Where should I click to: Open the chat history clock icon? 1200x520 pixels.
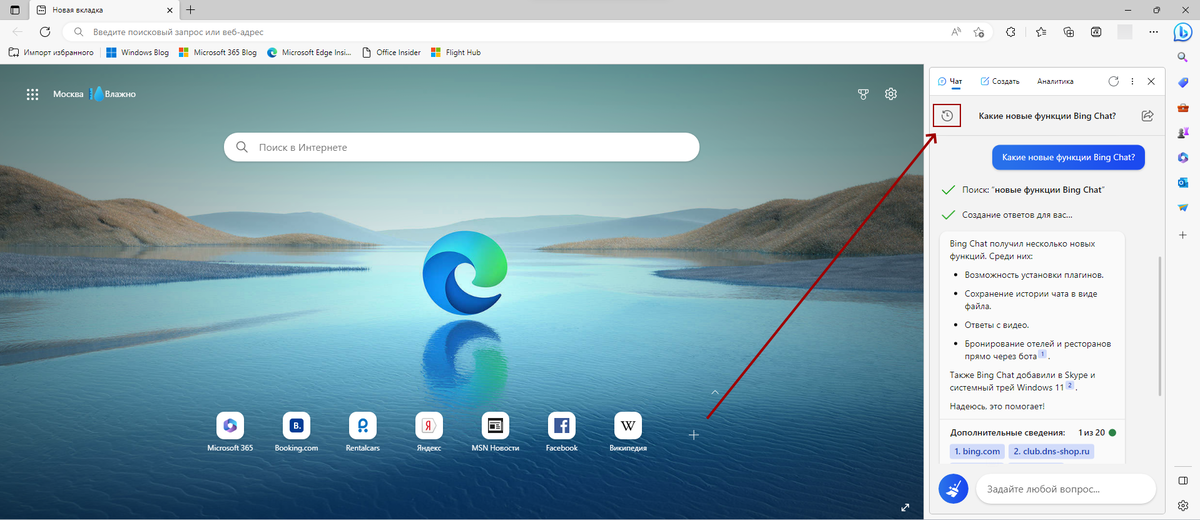pos(946,116)
